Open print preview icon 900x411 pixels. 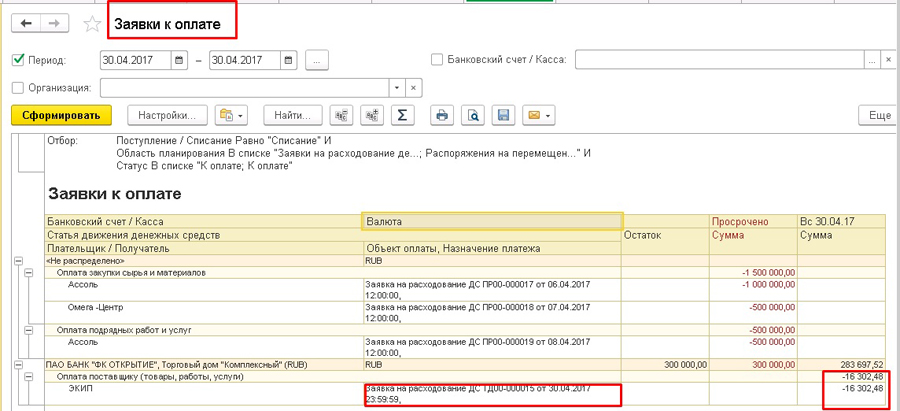click(x=473, y=115)
